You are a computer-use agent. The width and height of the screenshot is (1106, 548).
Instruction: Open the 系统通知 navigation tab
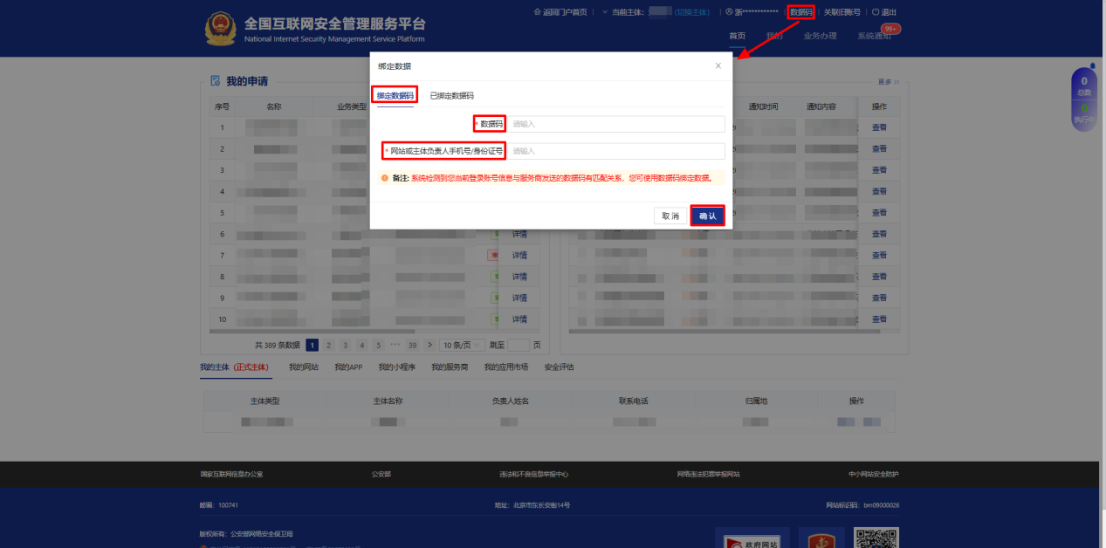pyautogui.click(x=874, y=35)
